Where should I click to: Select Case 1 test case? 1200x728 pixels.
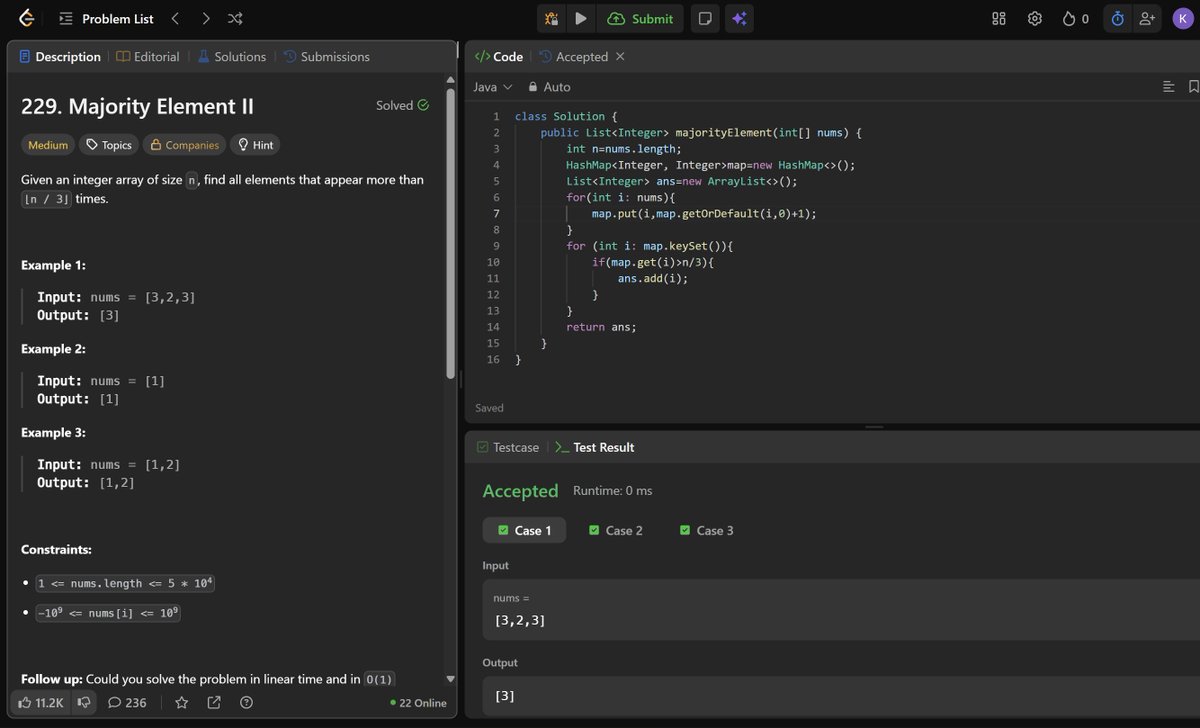524,530
